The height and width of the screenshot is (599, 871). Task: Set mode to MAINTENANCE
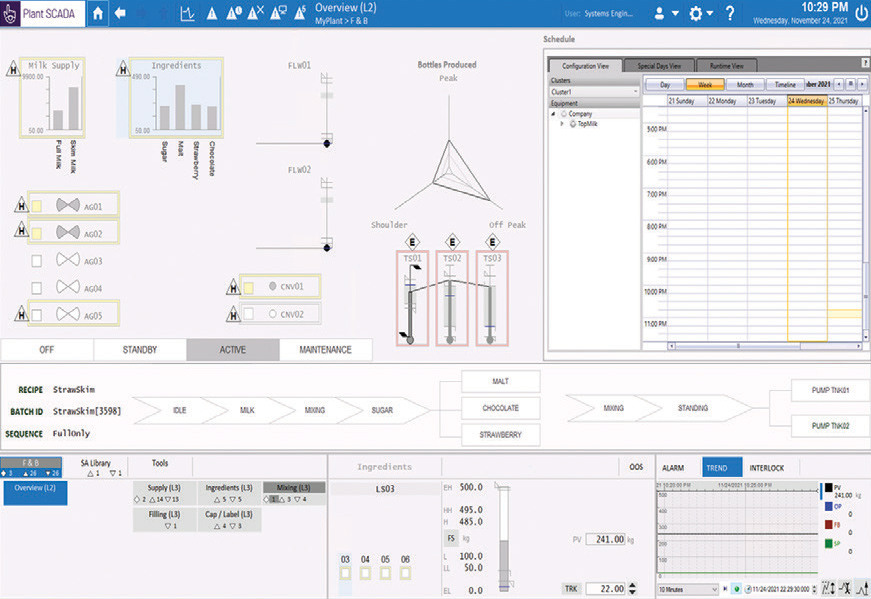324,350
